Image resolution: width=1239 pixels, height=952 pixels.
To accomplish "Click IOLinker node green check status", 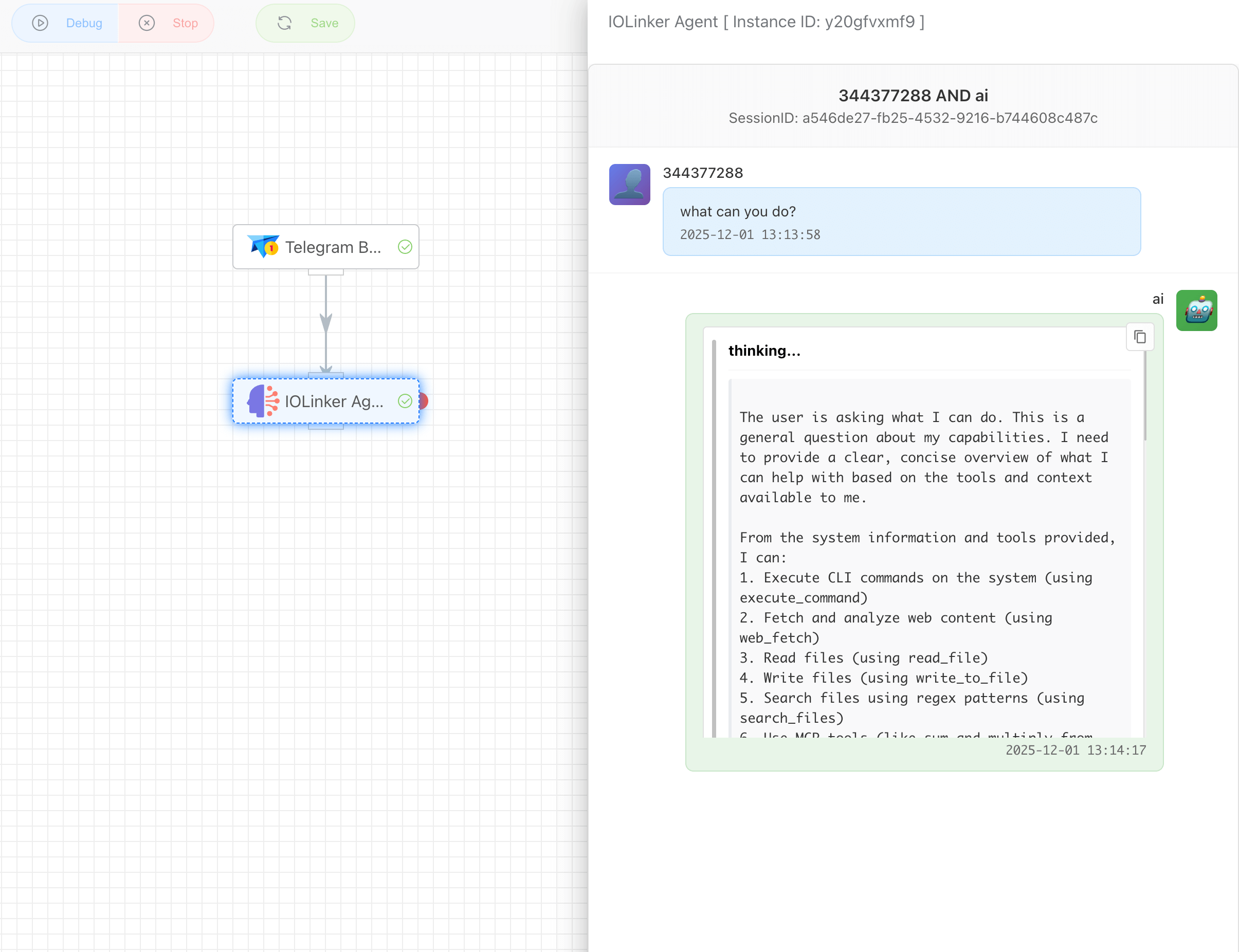I will point(405,401).
